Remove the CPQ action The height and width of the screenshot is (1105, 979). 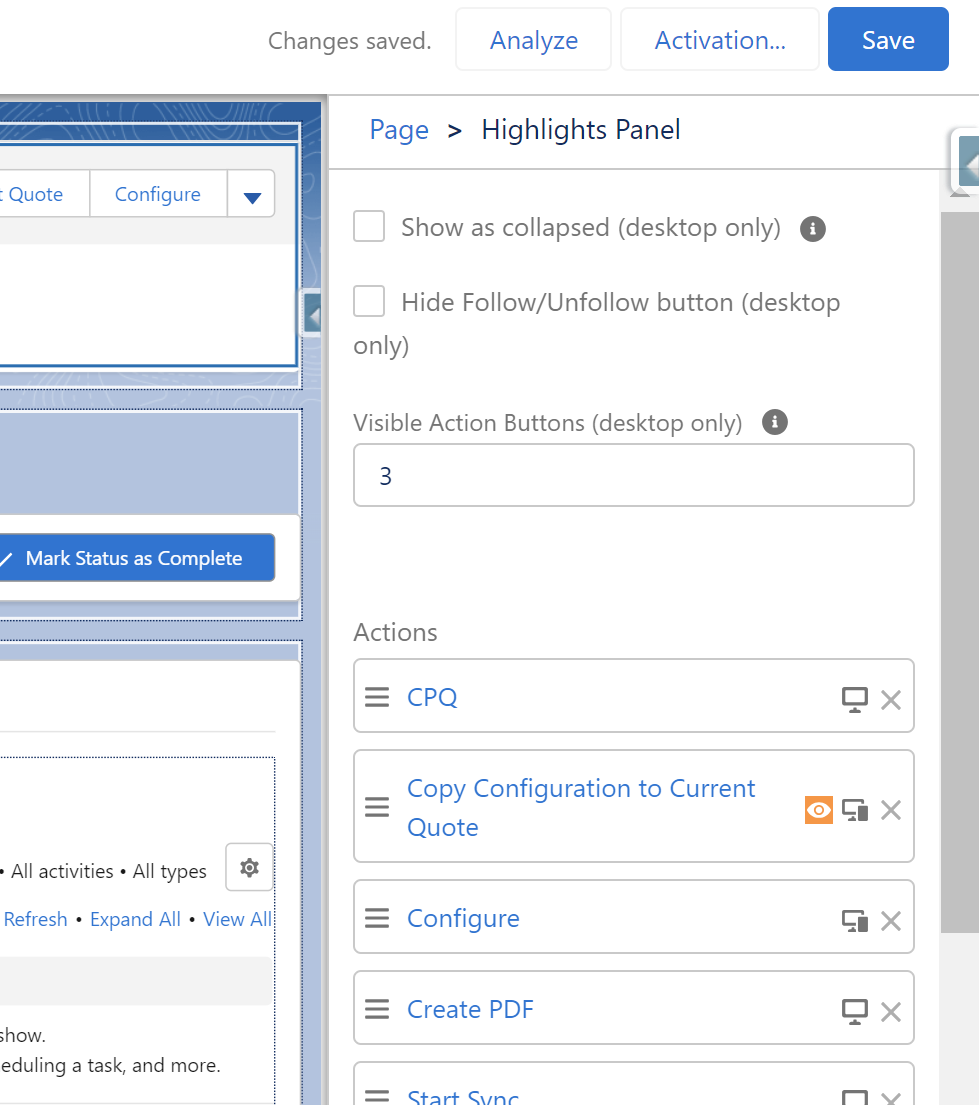point(891,700)
